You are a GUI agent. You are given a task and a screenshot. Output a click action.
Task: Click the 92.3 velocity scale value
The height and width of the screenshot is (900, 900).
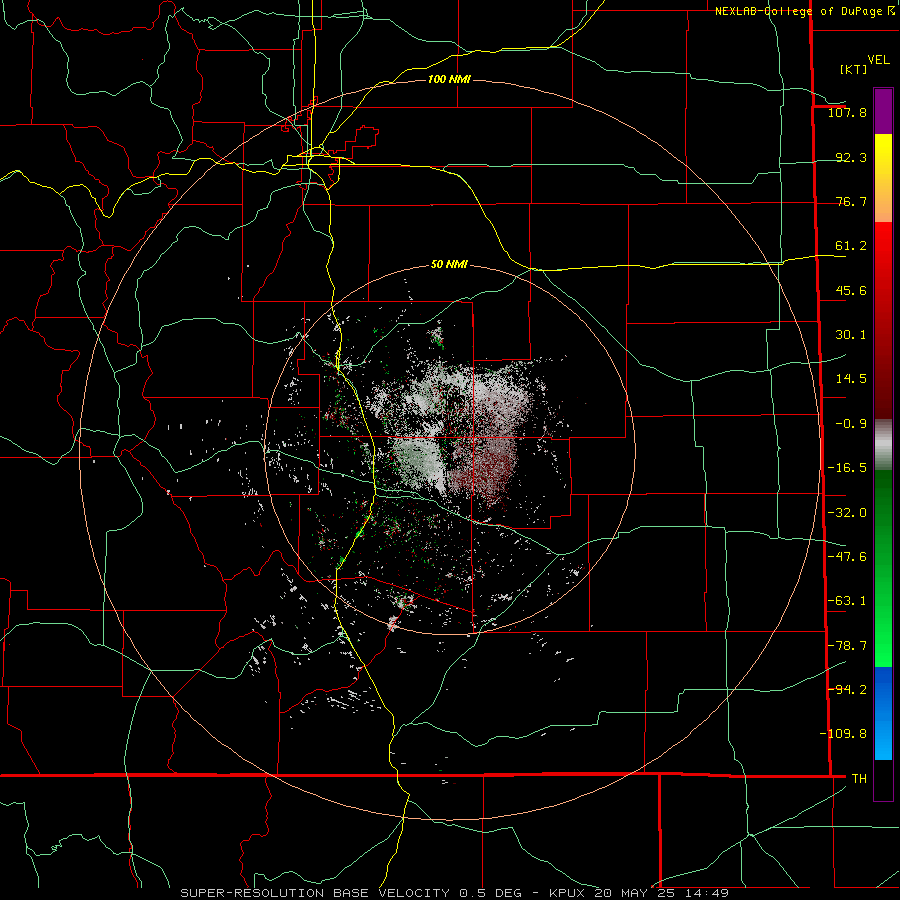pos(851,157)
